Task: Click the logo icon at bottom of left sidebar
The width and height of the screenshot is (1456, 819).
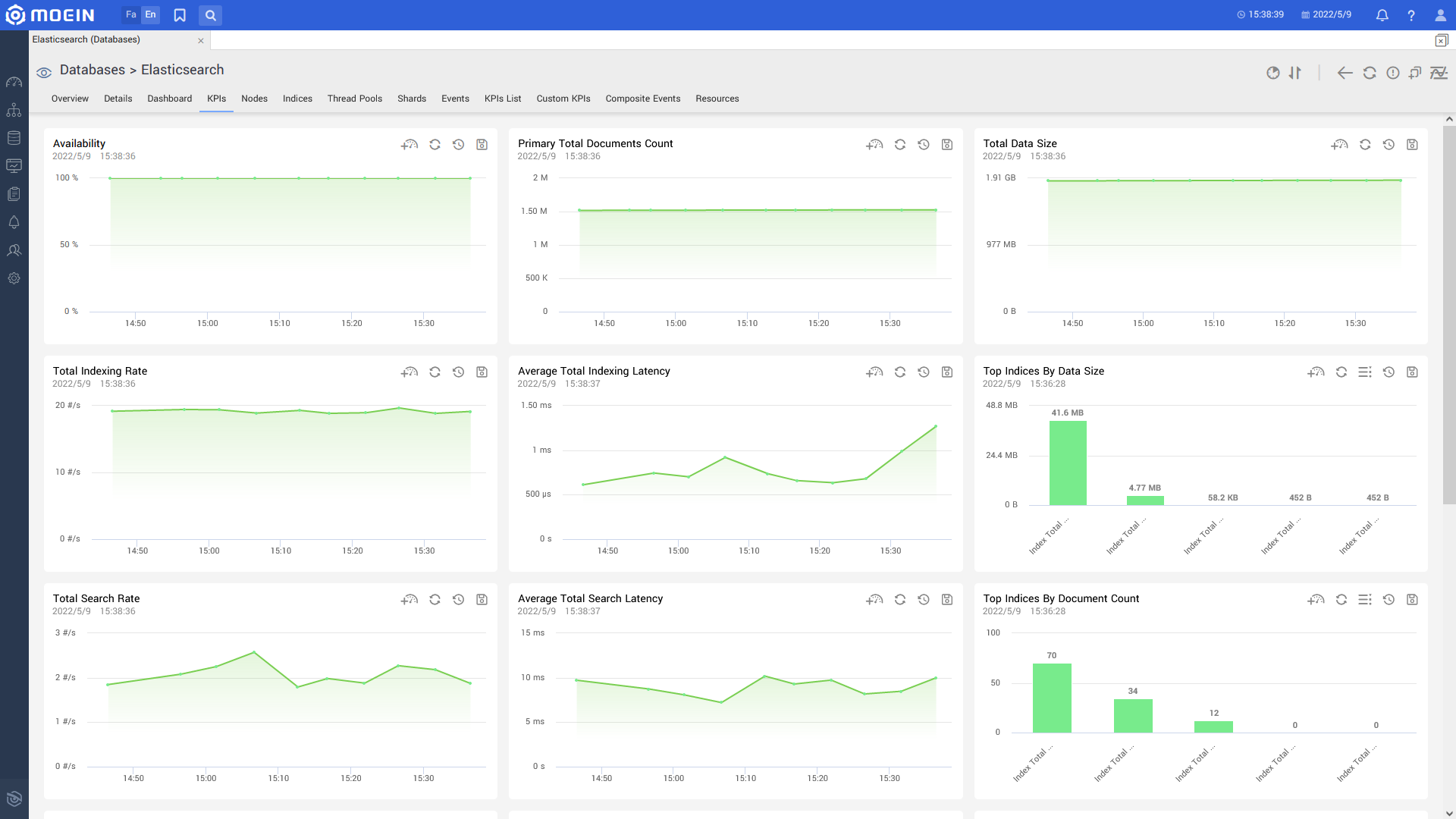Action: 14,799
